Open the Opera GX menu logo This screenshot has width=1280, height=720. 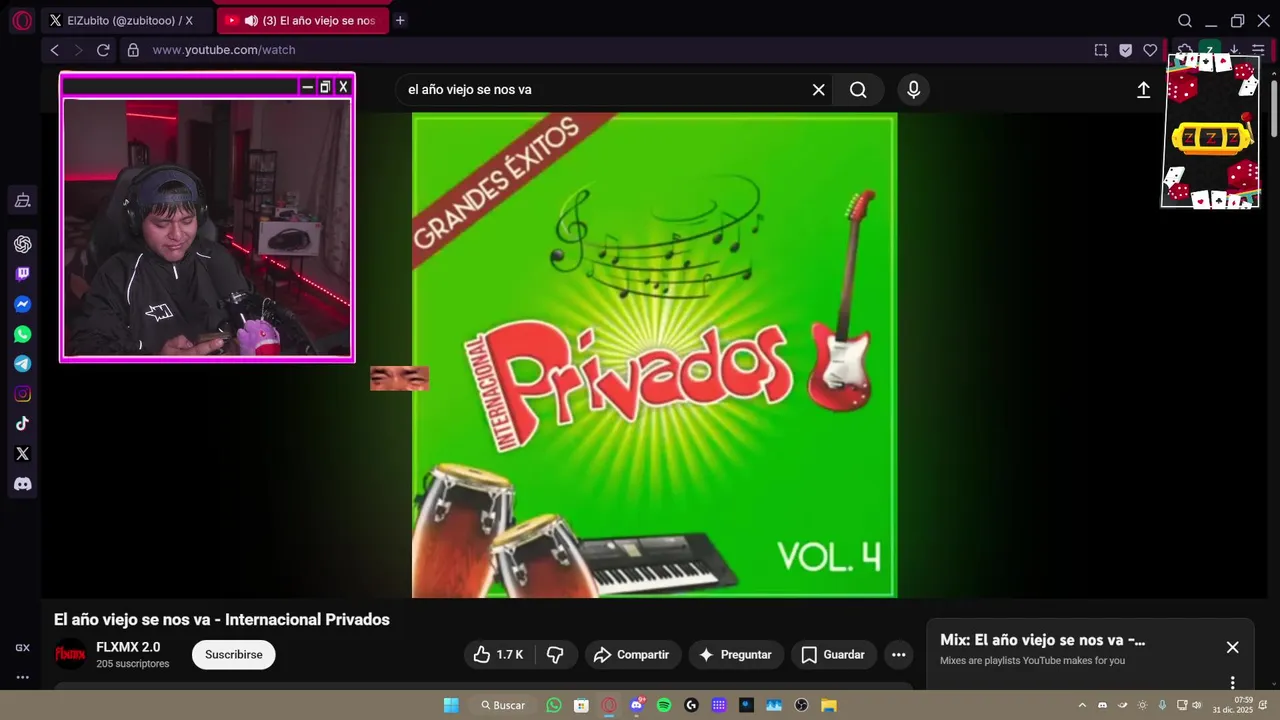(22, 20)
